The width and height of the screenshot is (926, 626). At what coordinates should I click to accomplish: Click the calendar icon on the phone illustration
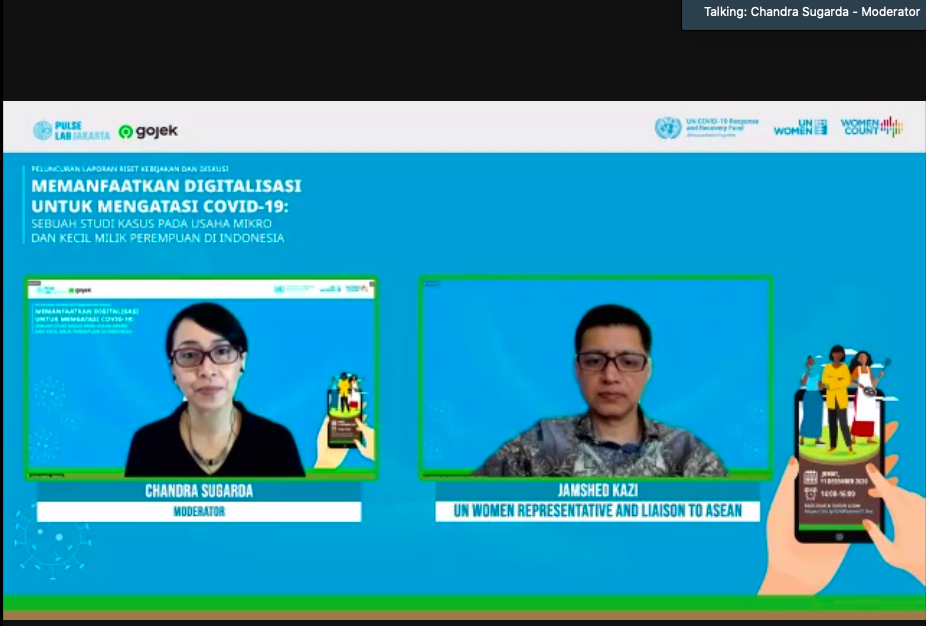[810, 477]
